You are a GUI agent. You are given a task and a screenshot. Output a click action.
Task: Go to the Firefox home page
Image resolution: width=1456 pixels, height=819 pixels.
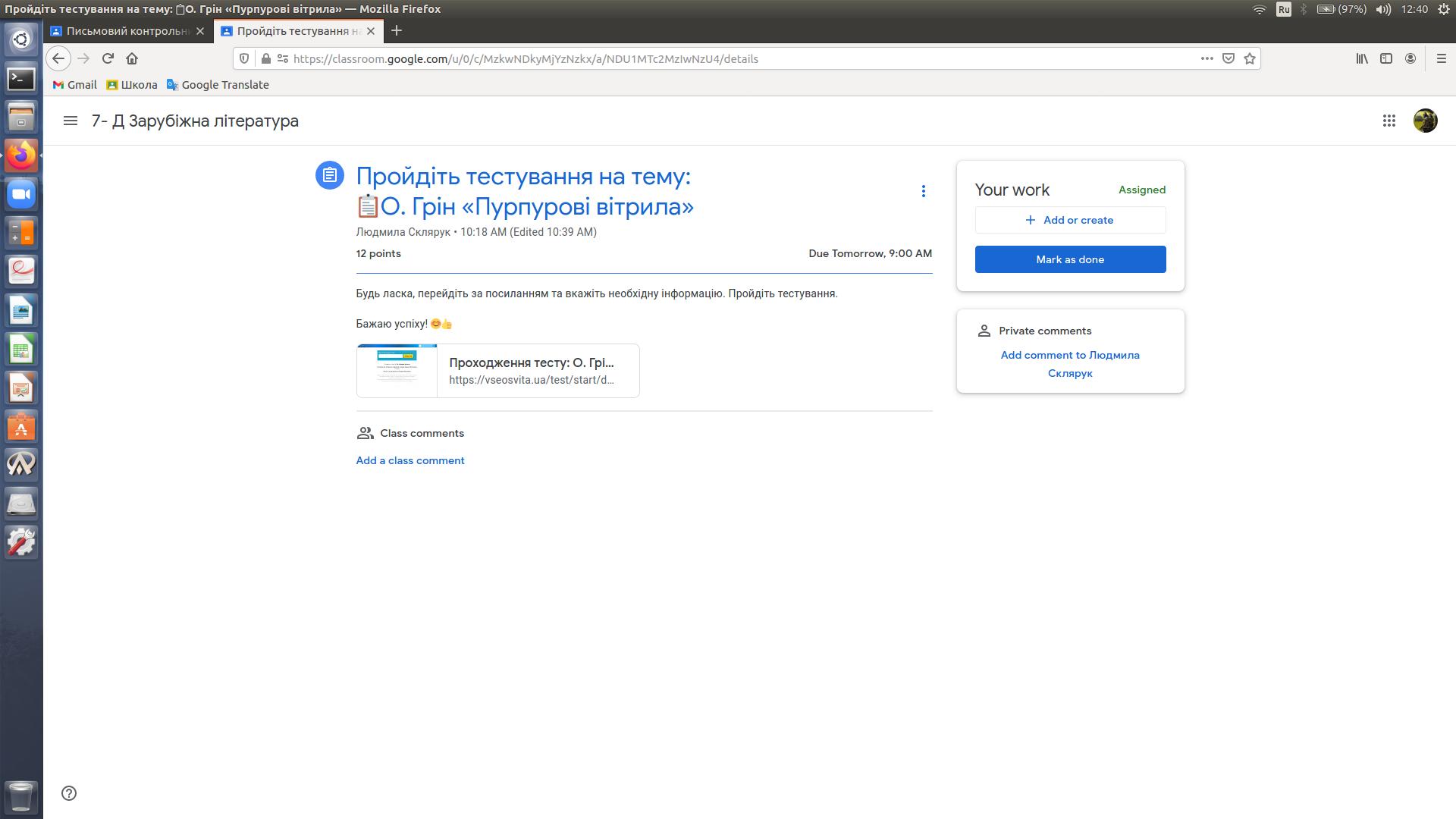pos(132,58)
